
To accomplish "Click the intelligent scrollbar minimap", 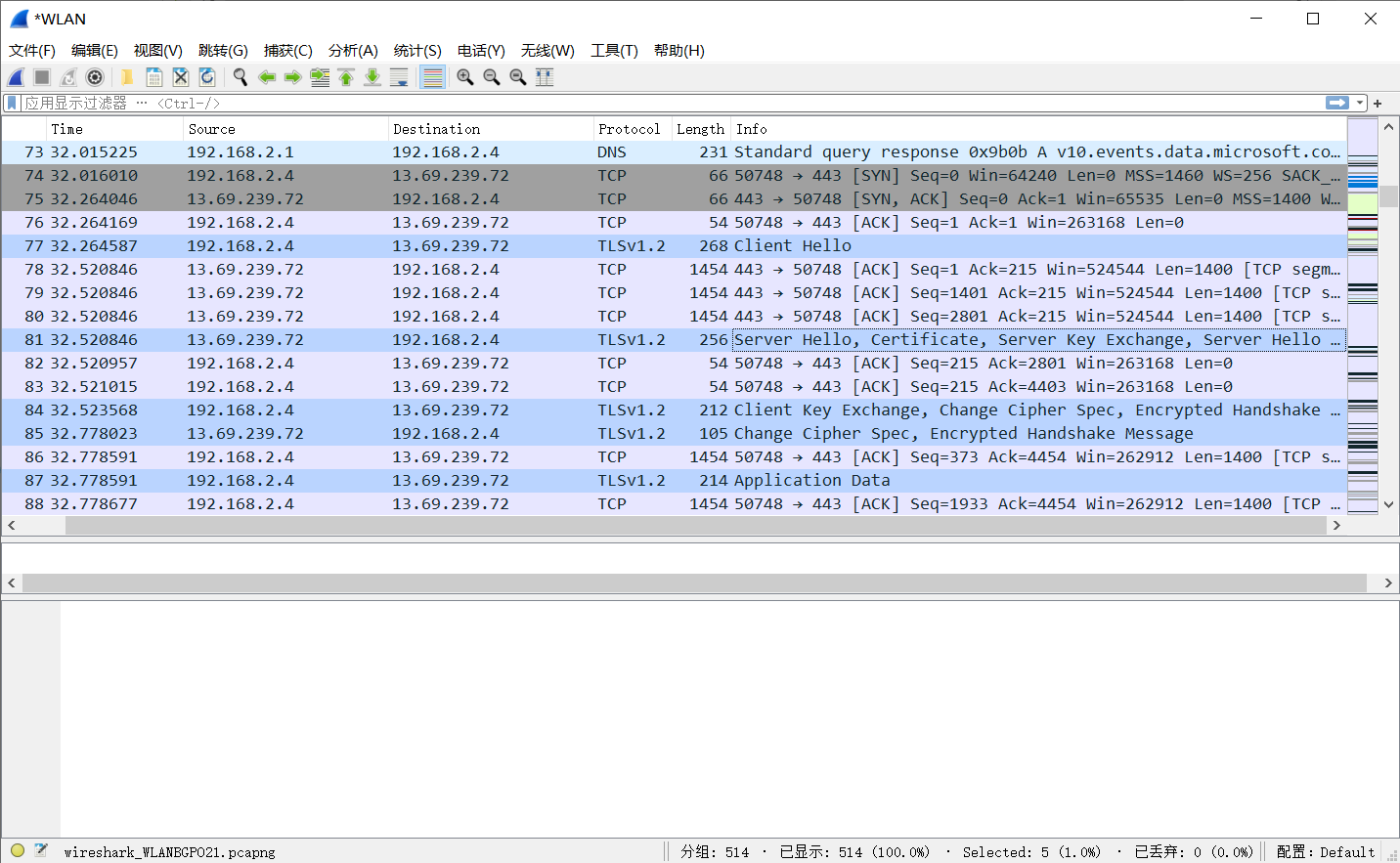I will coord(1363,316).
